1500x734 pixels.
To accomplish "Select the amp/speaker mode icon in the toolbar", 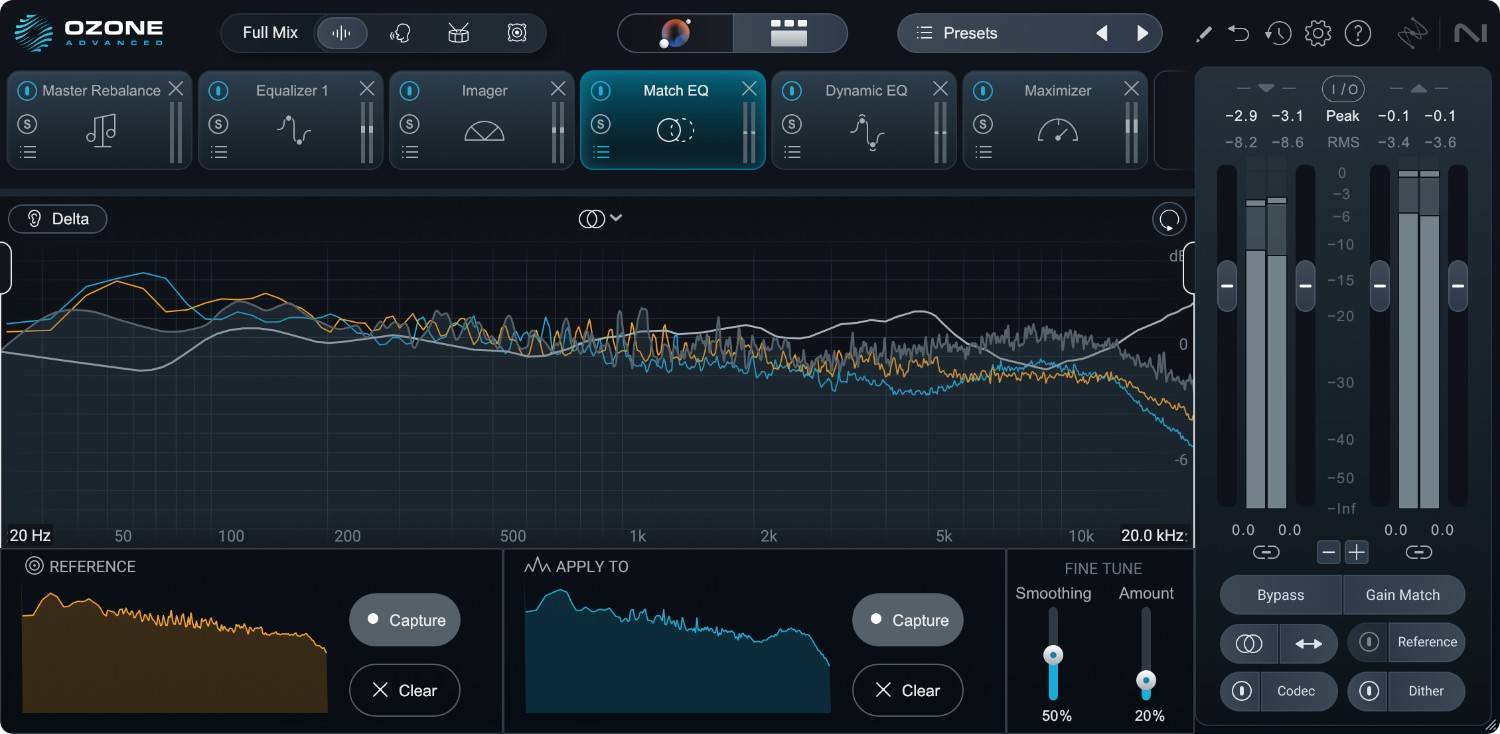I will 517,32.
